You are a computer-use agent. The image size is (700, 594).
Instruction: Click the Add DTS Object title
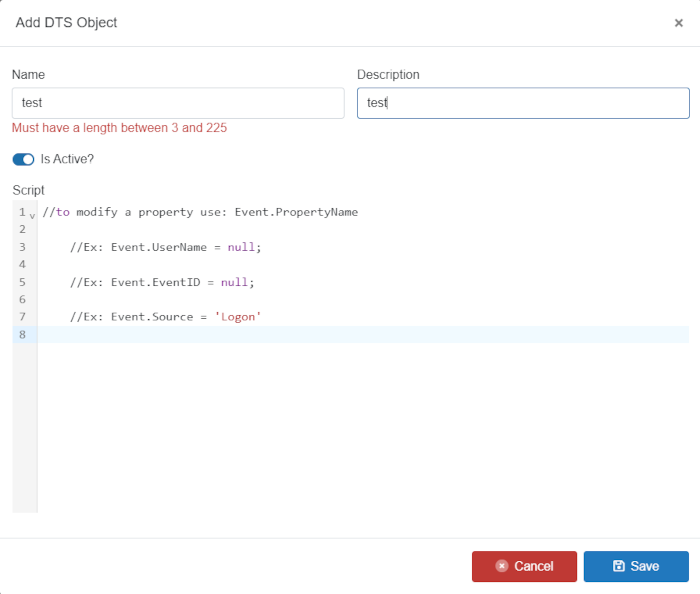pos(67,23)
